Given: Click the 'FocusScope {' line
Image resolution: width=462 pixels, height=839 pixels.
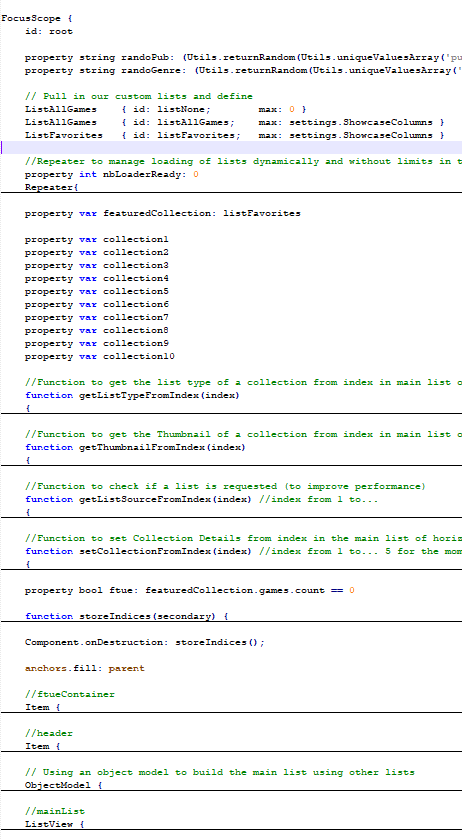Looking at the screenshot, I should coord(37,19).
